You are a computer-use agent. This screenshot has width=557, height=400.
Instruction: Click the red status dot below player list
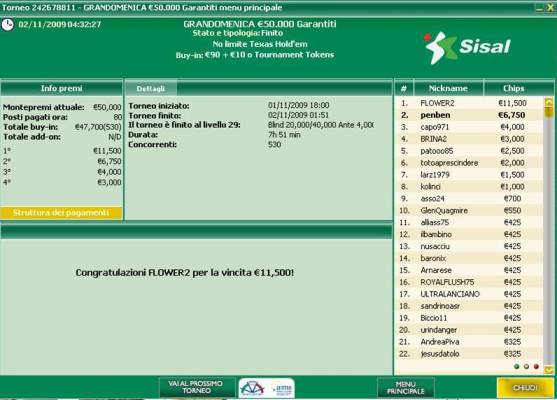coord(536,366)
